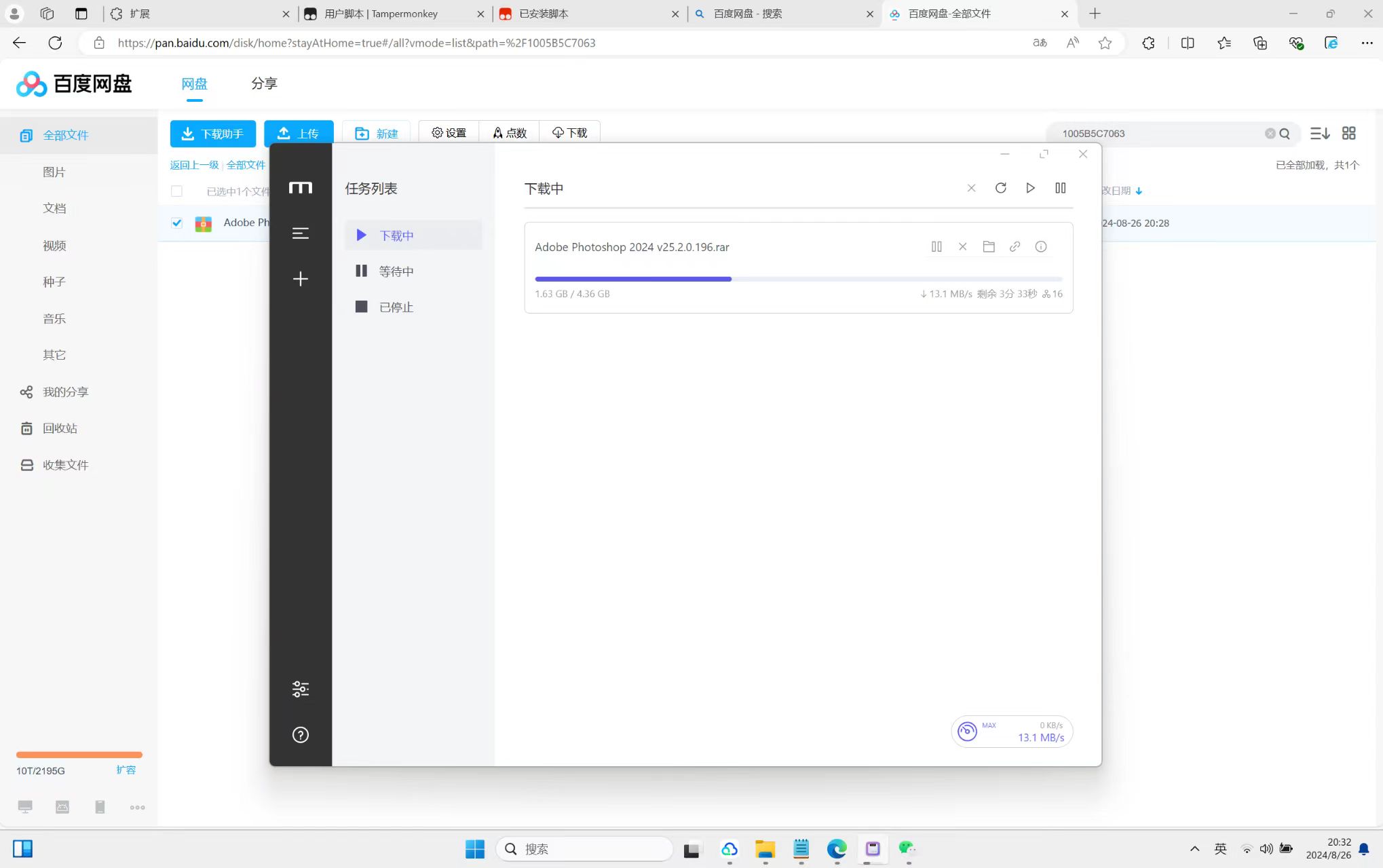Show task info for the Photoshop download
1383x868 pixels.
coord(1040,247)
